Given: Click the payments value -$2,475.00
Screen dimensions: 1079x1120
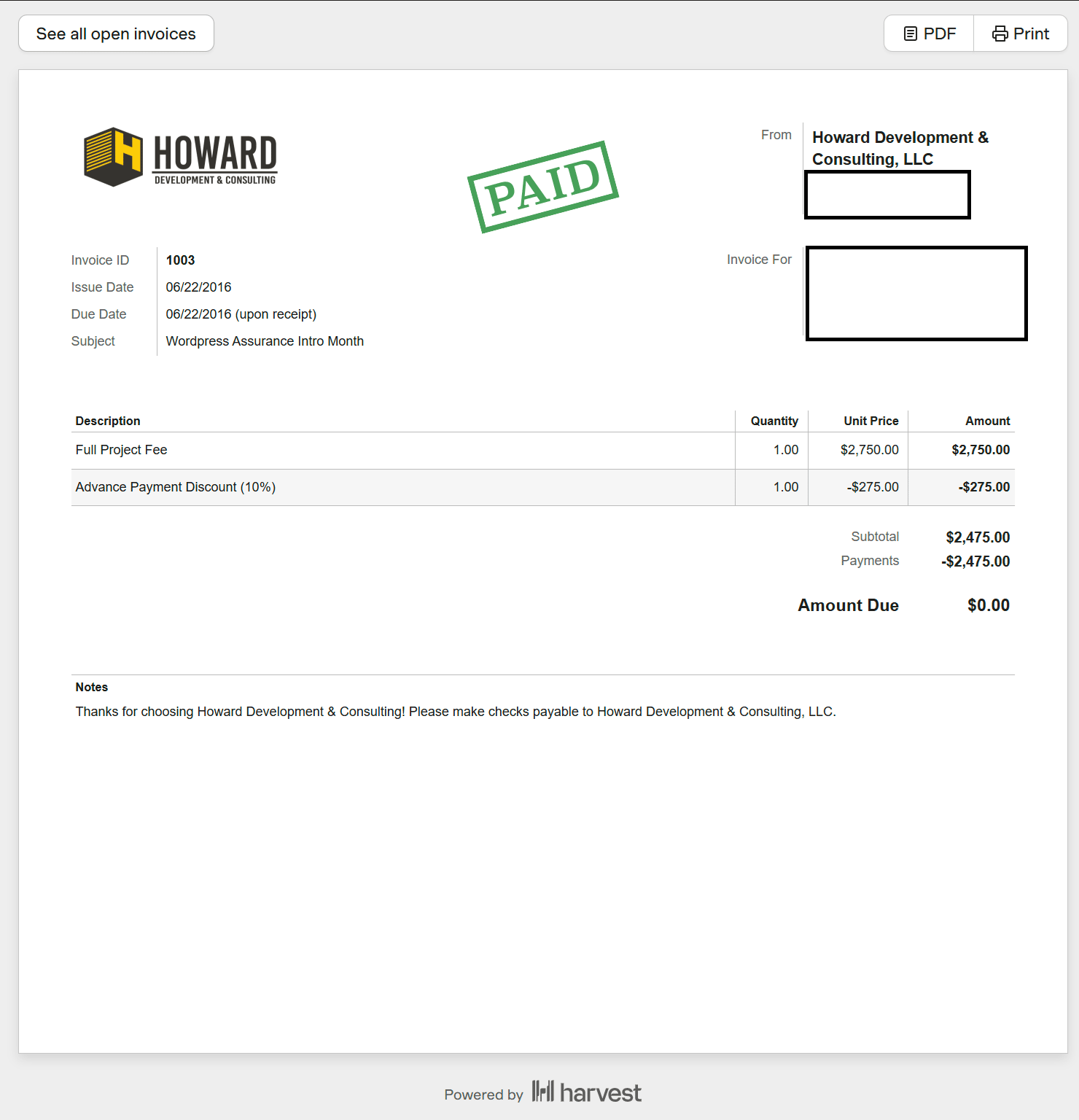Looking at the screenshot, I should click(x=975, y=561).
